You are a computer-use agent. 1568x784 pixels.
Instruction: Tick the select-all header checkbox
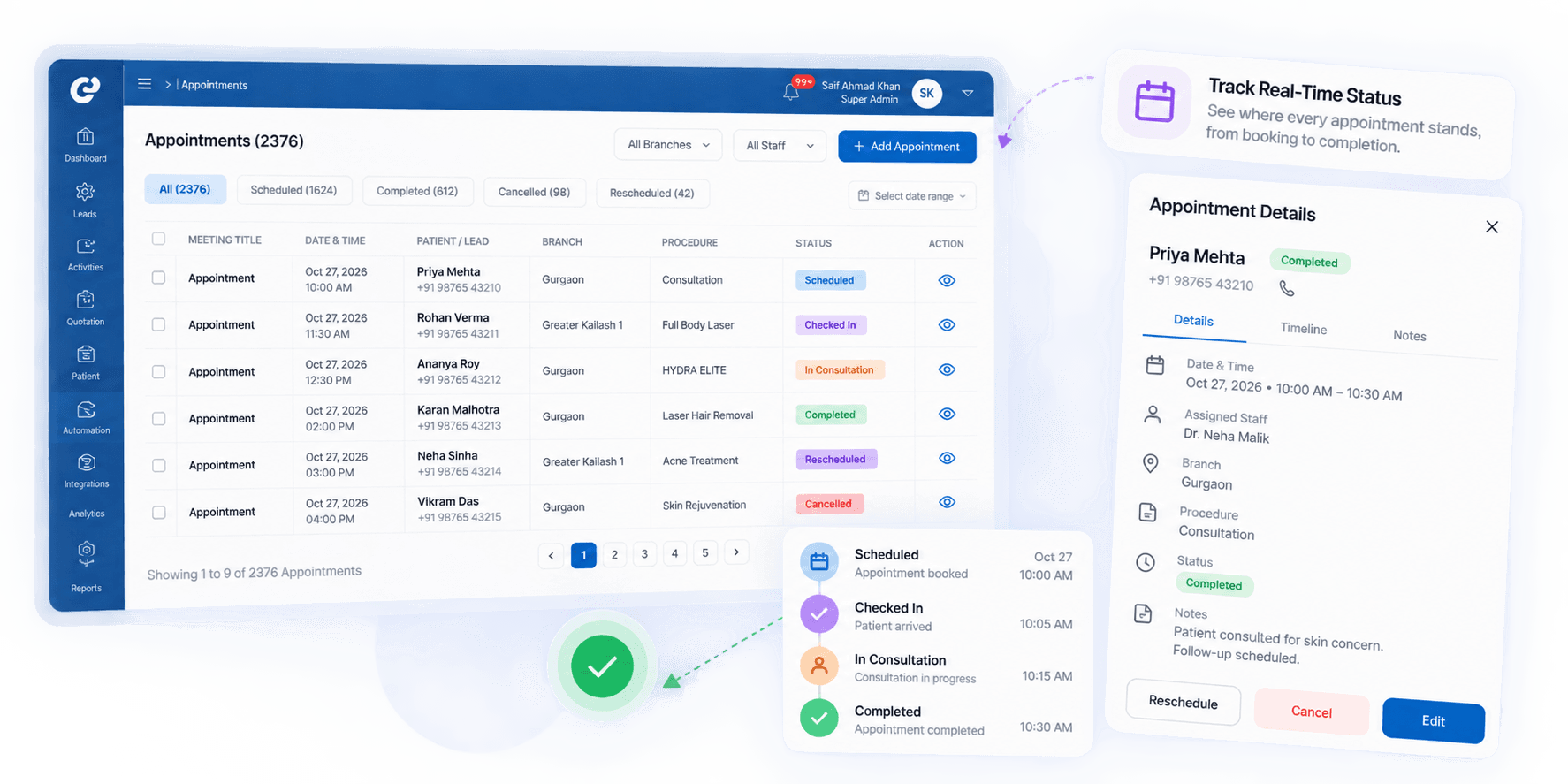tap(158, 239)
